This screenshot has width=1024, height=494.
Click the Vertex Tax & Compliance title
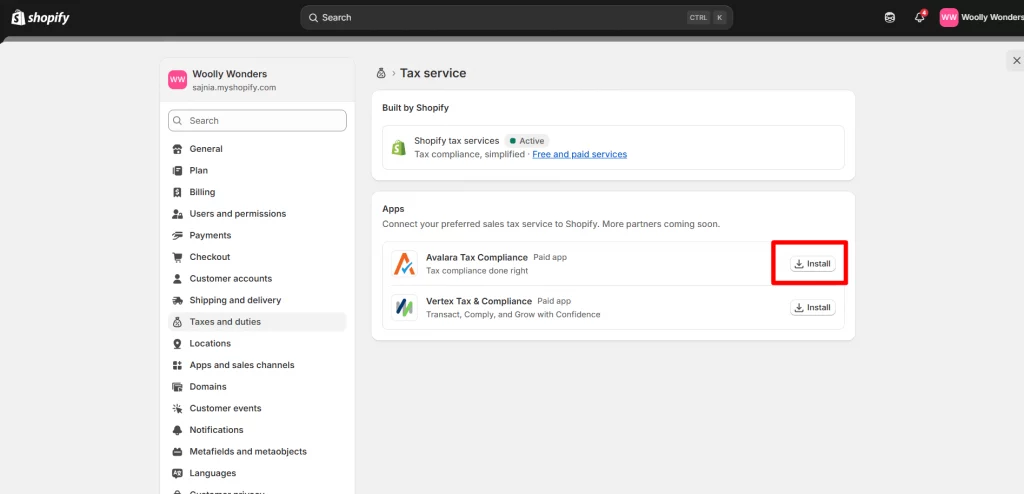click(x=479, y=301)
